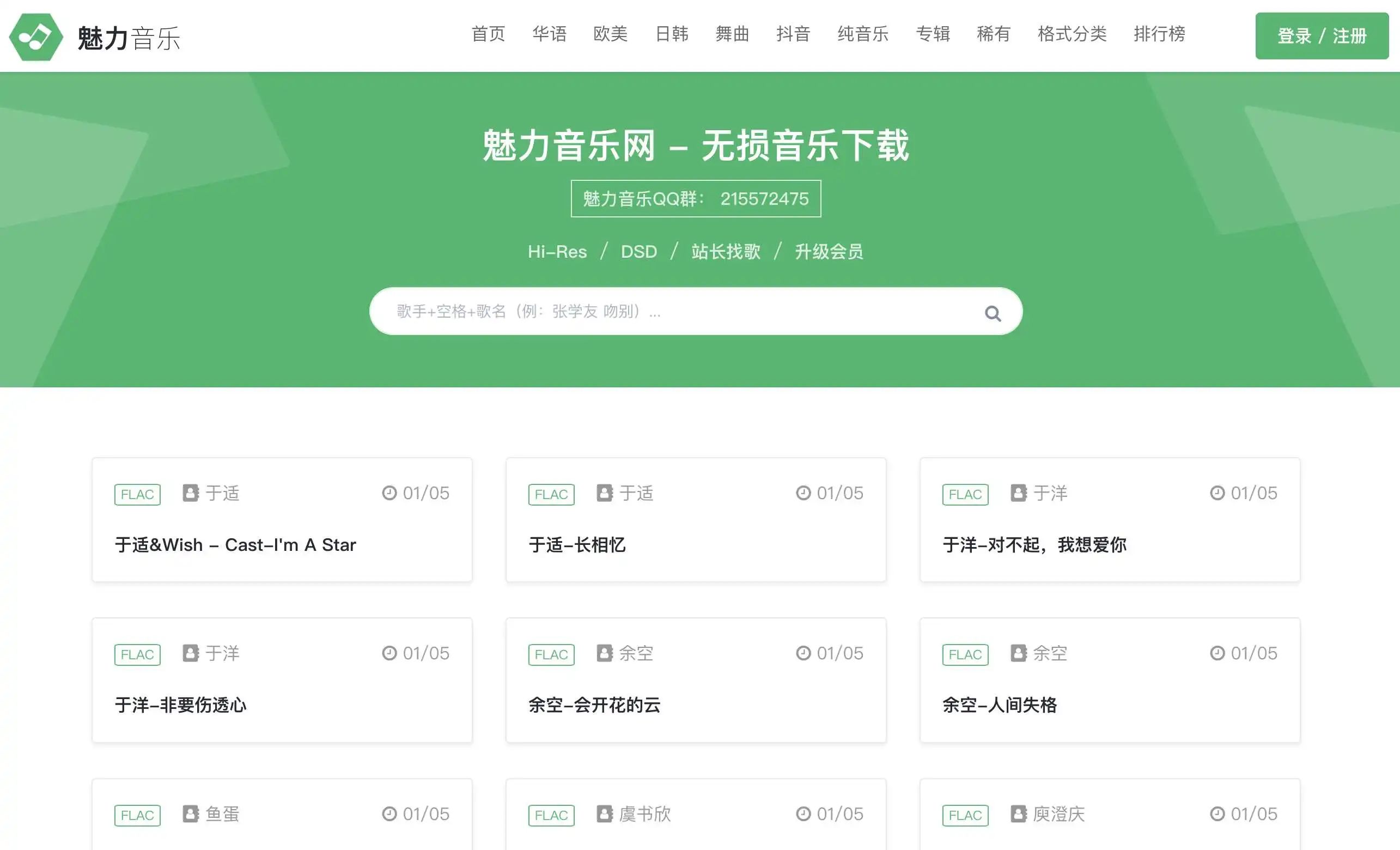This screenshot has height=850, width=1400.
Task: Click FLAC tag on 鱼蛋 card
Action: [137, 815]
